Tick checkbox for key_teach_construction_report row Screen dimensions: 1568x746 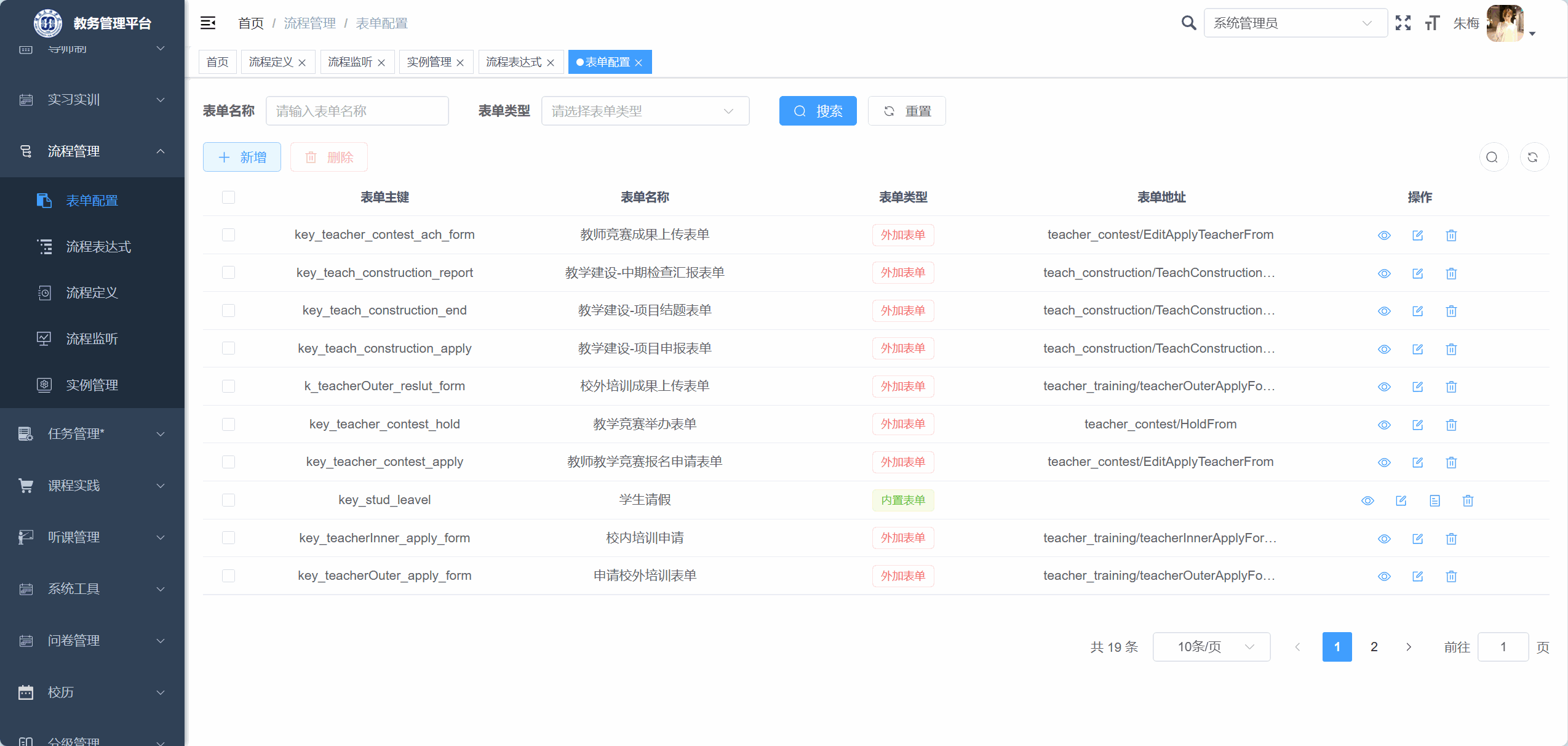coord(229,273)
